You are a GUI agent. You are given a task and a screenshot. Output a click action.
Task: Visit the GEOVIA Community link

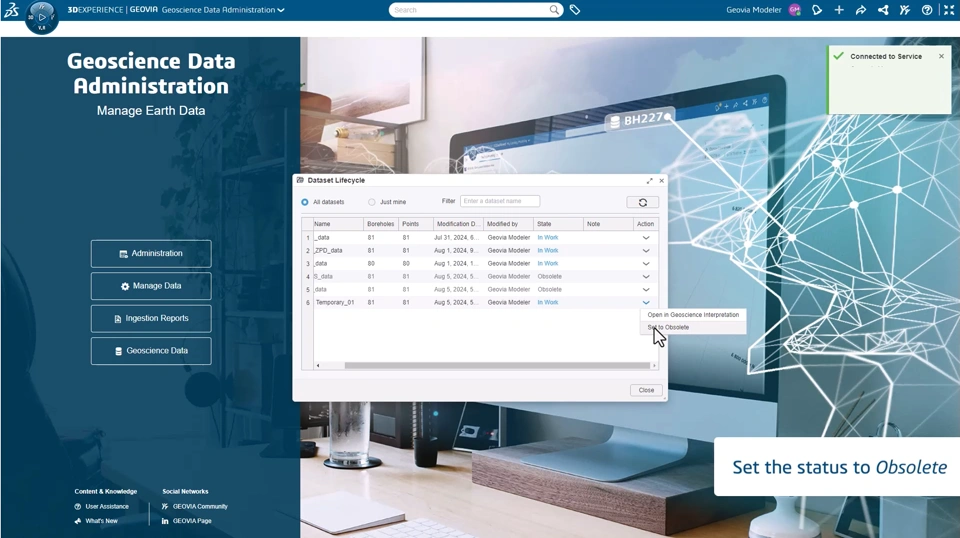[x=195, y=507]
